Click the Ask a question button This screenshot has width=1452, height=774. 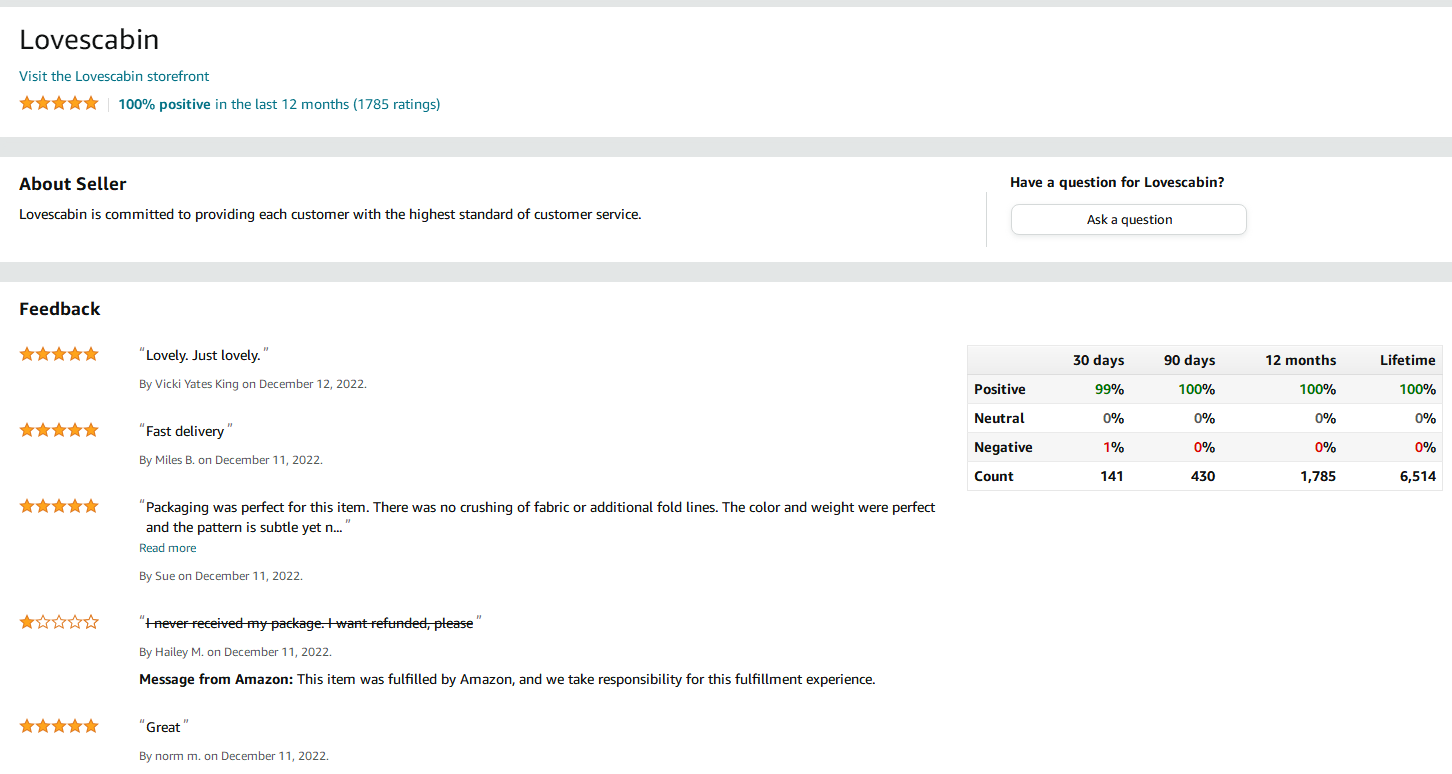(x=1129, y=220)
